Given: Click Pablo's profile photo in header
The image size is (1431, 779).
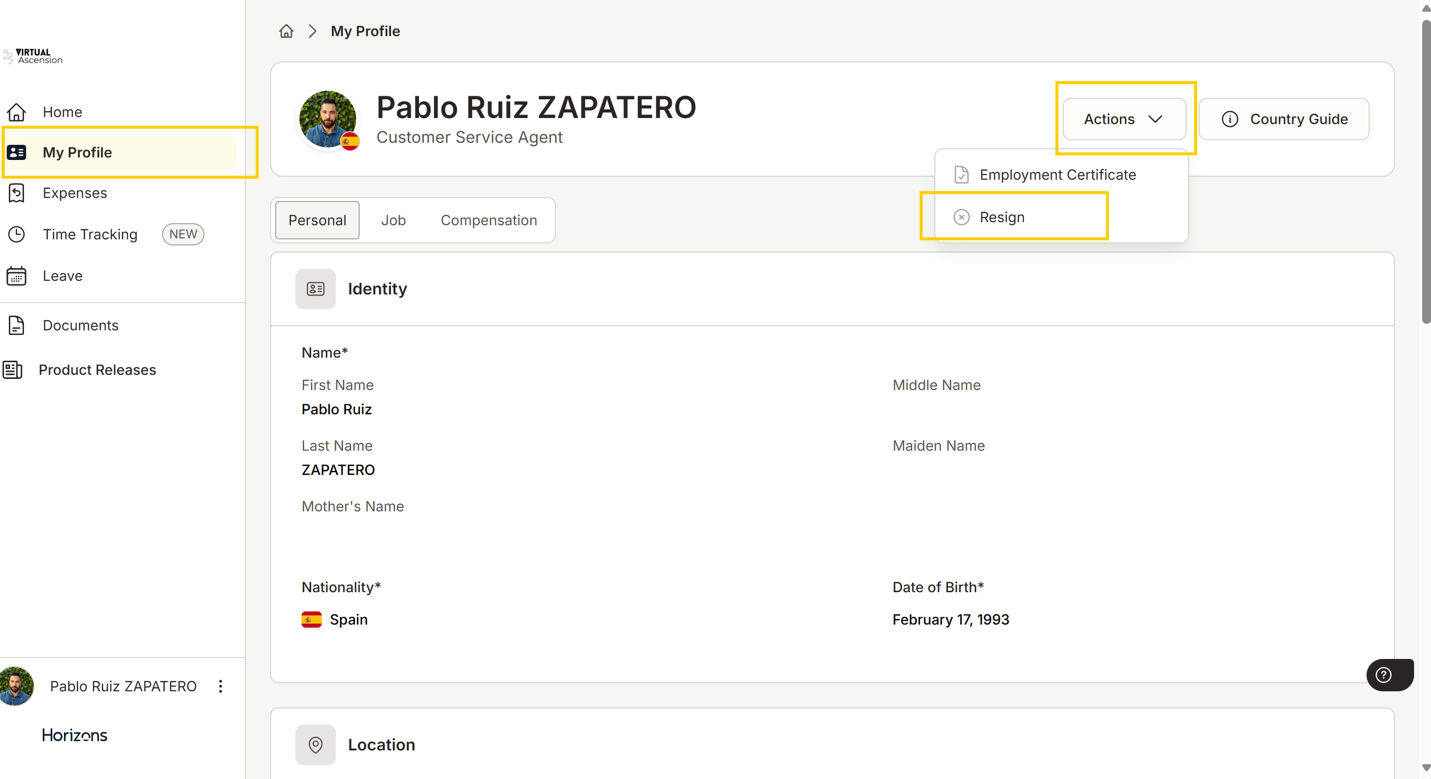Looking at the screenshot, I should 328,119.
